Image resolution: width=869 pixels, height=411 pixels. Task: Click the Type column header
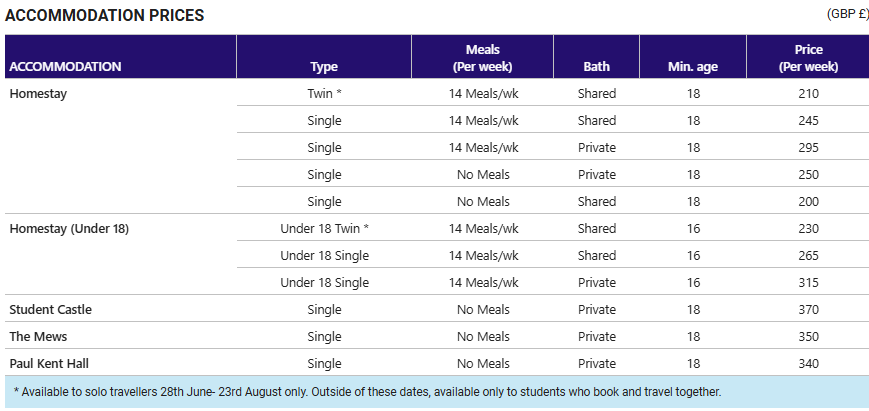click(x=324, y=66)
